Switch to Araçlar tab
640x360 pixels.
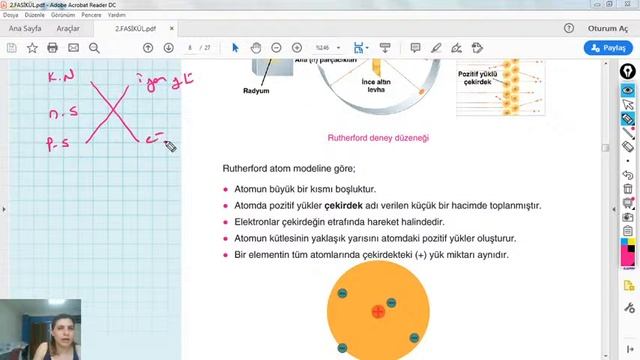point(68,29)
